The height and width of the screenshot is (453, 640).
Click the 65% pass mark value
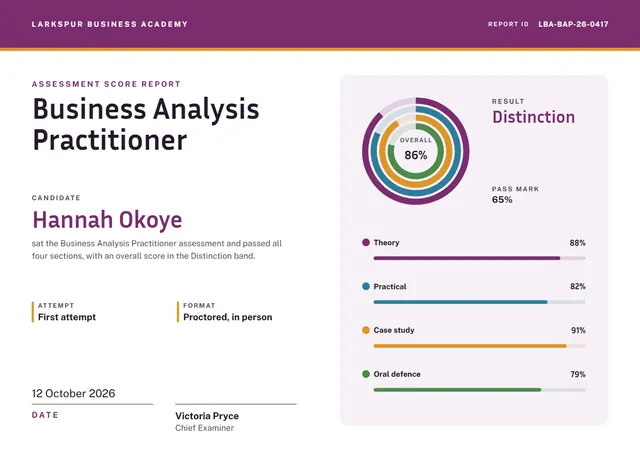tap(502, 200)
